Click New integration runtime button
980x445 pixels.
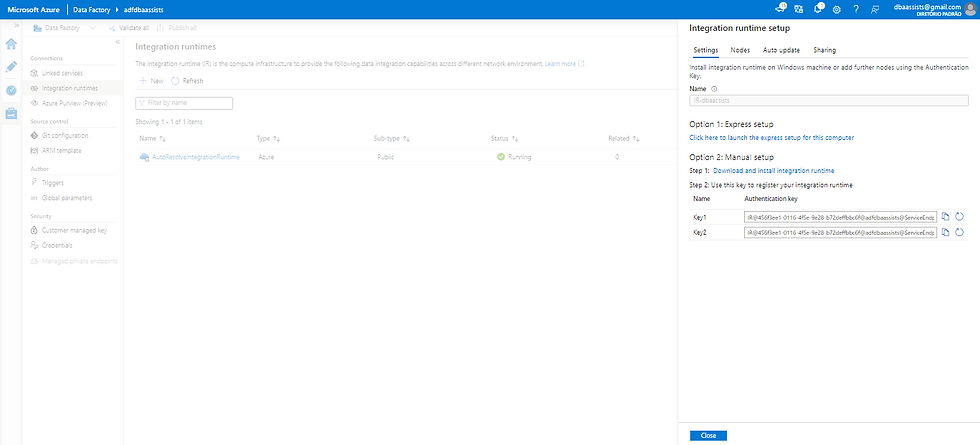coord(151,81)
